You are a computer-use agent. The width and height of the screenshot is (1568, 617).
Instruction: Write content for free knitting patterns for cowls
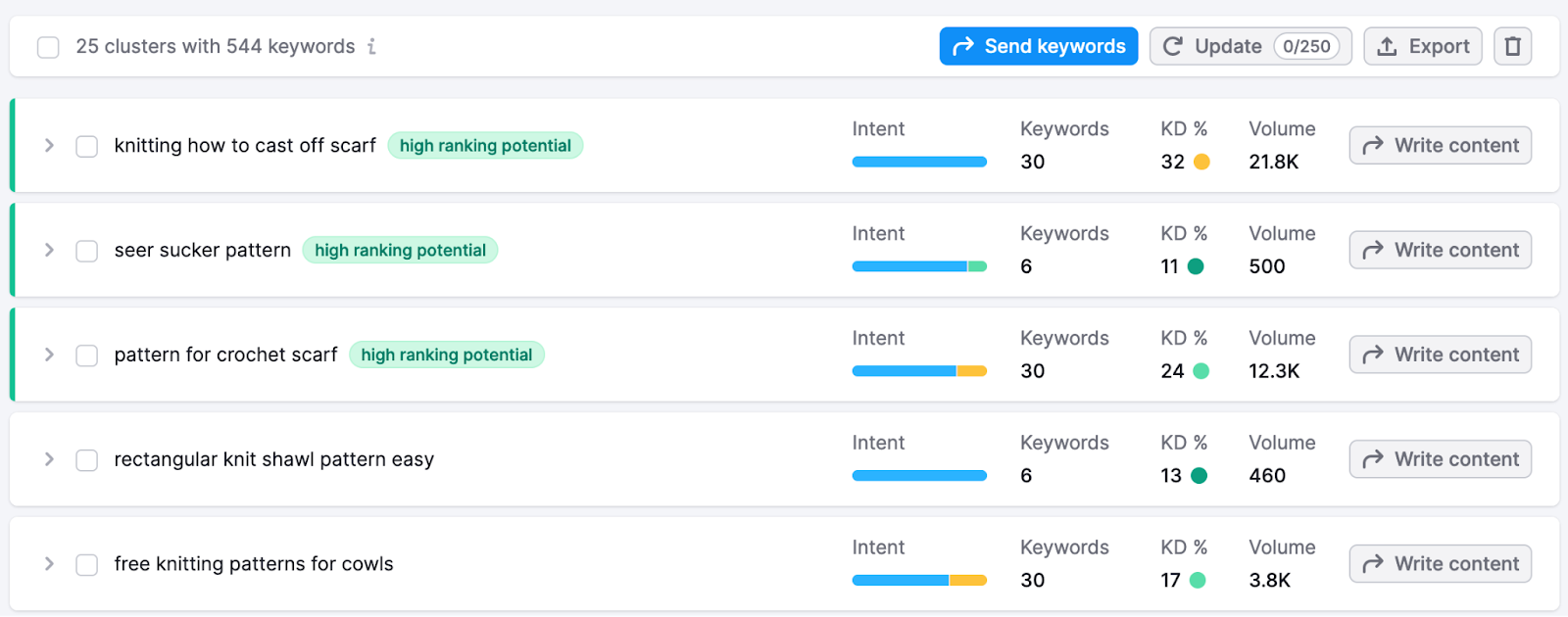click(x=1441, y=564)
